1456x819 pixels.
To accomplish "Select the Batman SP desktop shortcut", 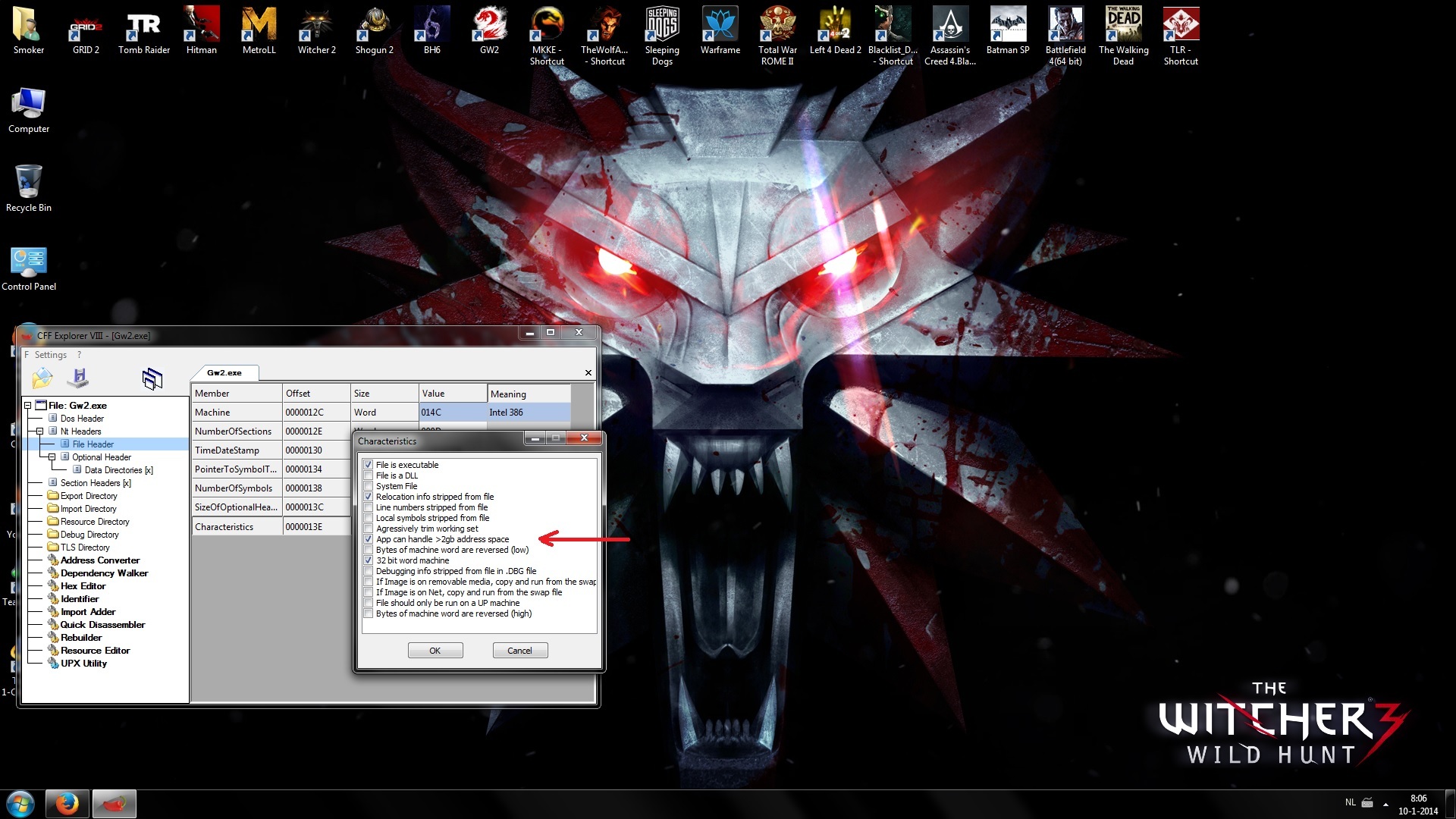I will (x=1009, y=30).
